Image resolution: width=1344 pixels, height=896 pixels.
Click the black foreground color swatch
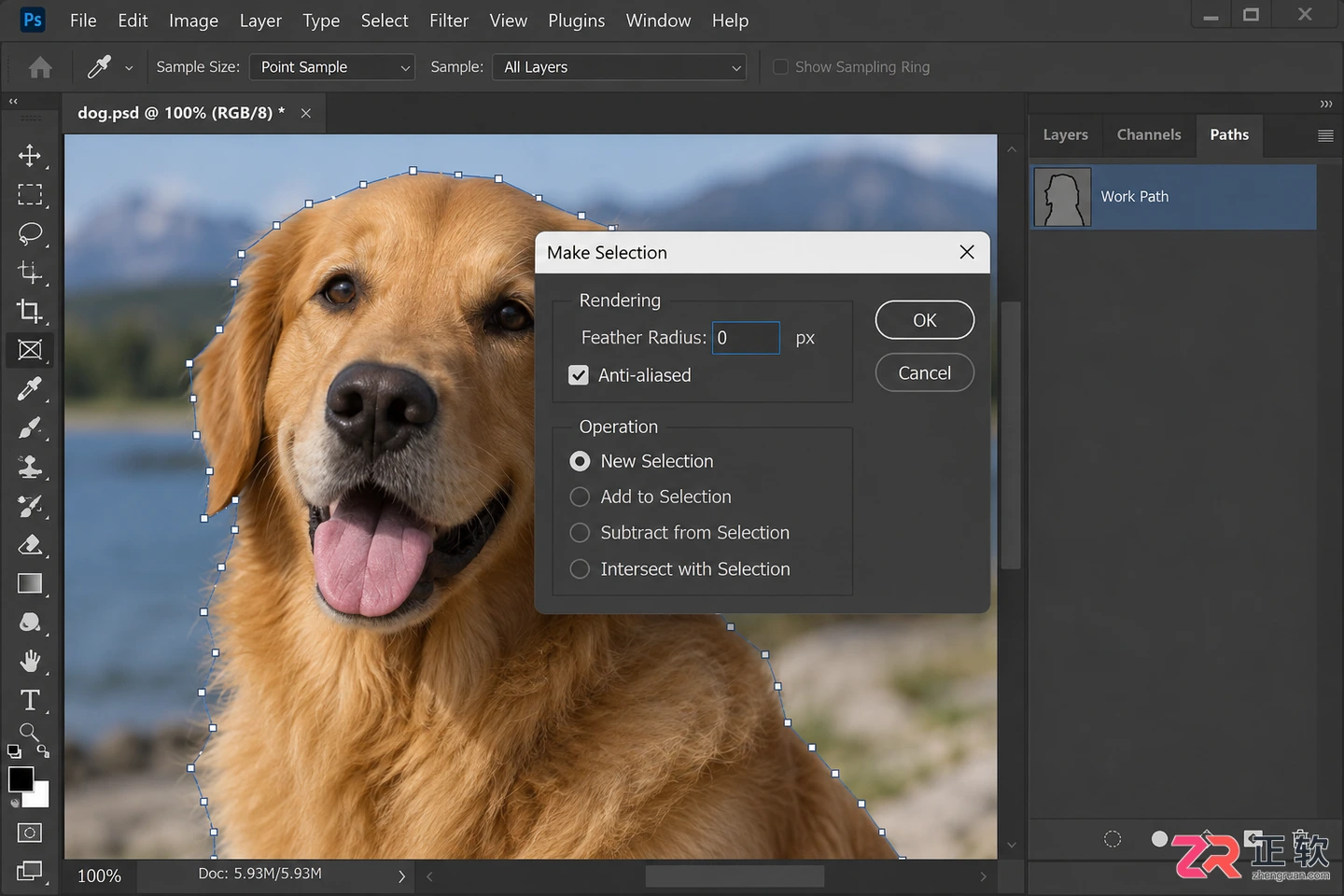(x=20, y=777)
